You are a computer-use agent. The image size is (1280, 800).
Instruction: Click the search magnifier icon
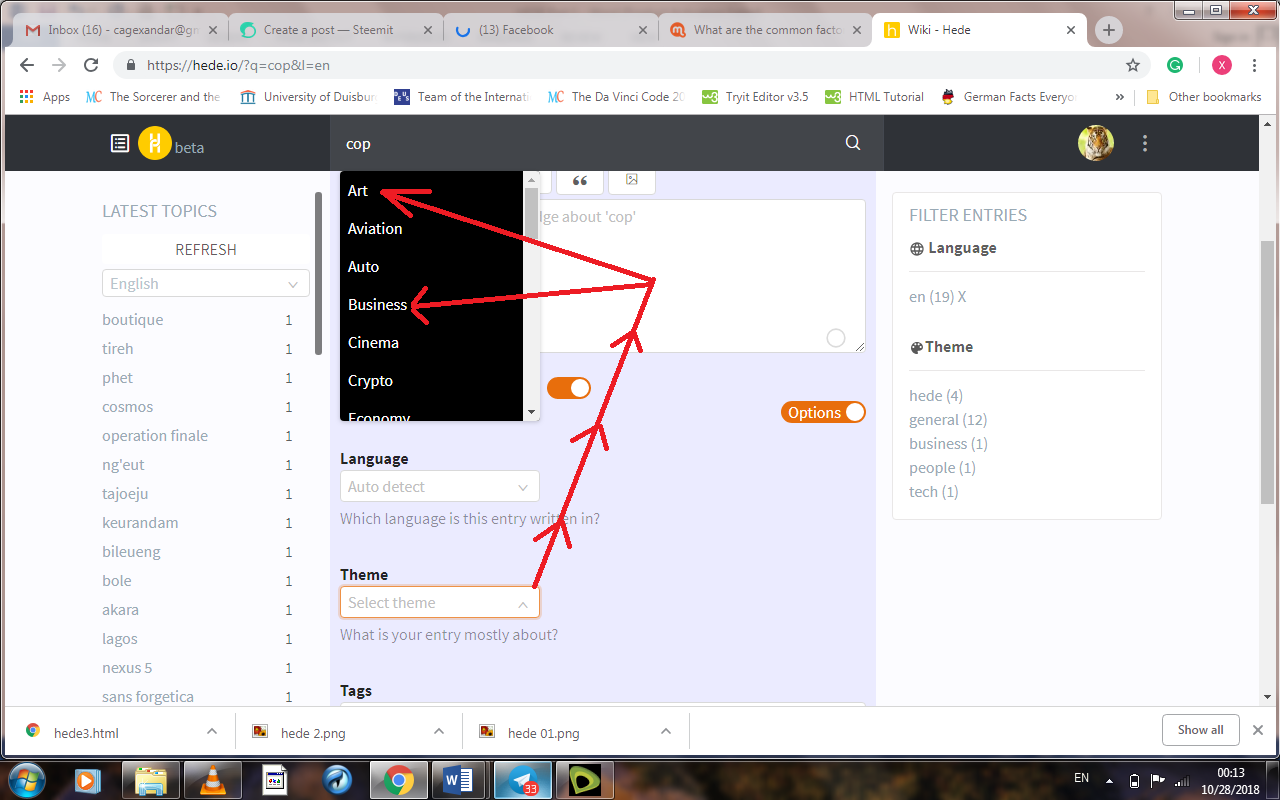point(853,143)
